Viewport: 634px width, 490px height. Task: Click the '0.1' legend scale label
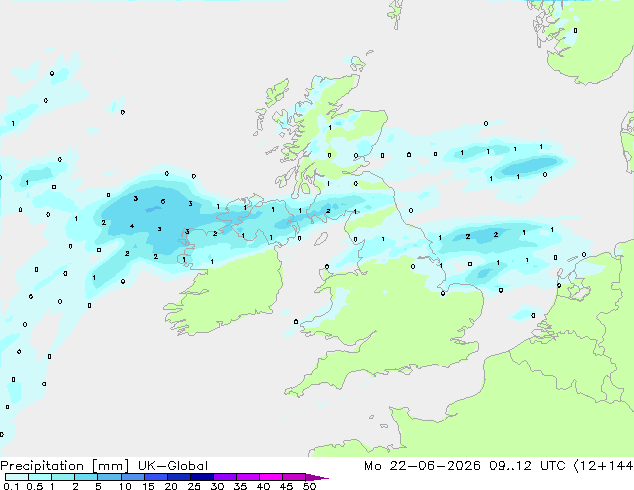(x=11, y=486)
